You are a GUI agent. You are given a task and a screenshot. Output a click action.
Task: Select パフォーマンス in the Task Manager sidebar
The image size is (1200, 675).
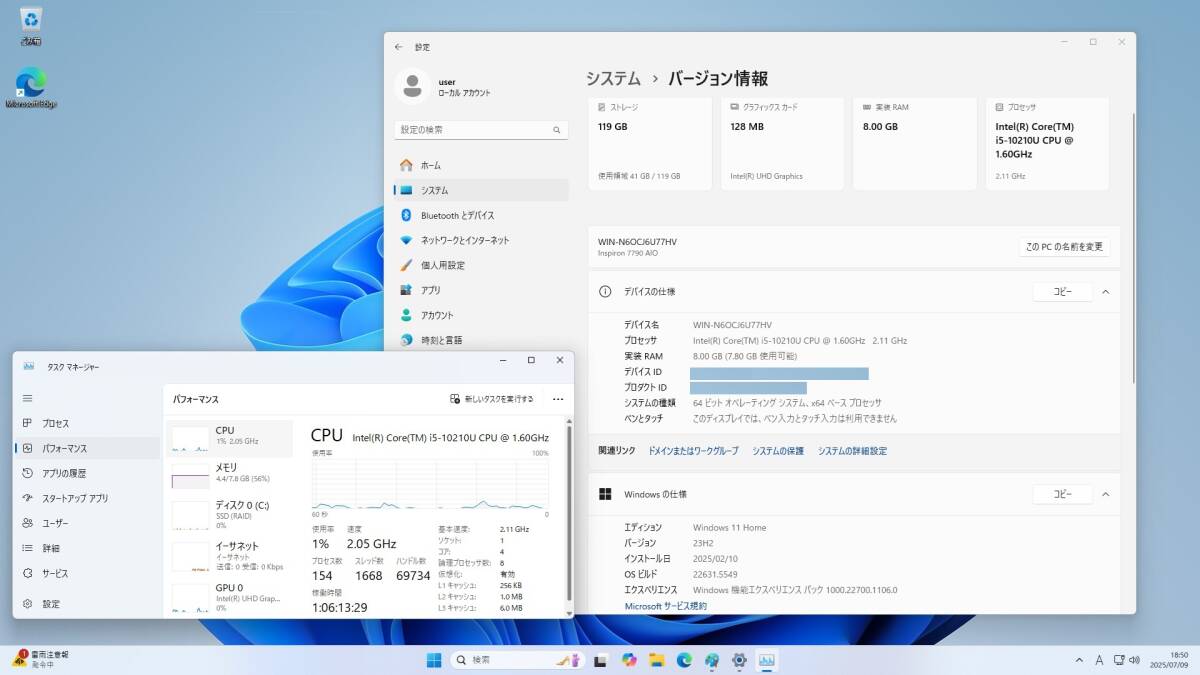coord(88,449)
